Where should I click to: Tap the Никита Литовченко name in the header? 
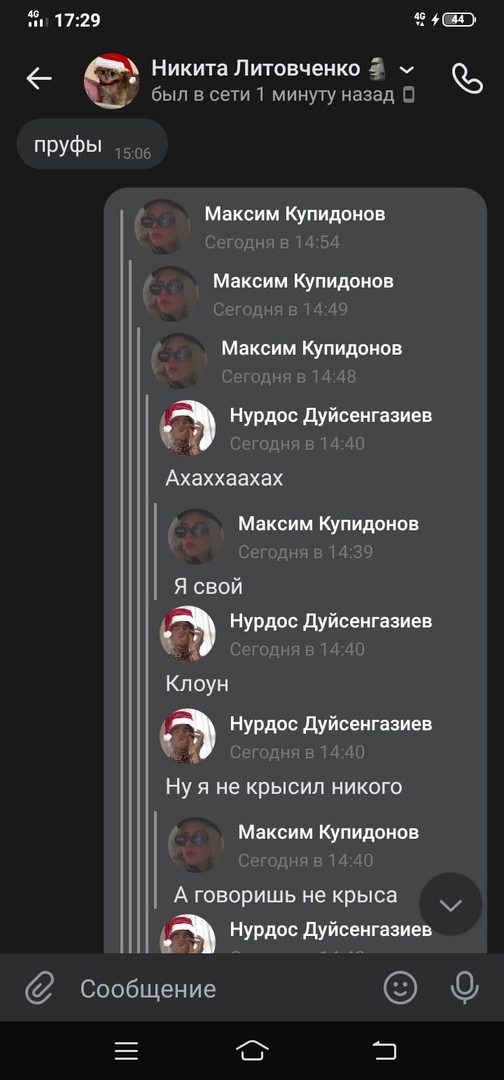[x=255, y=68]
